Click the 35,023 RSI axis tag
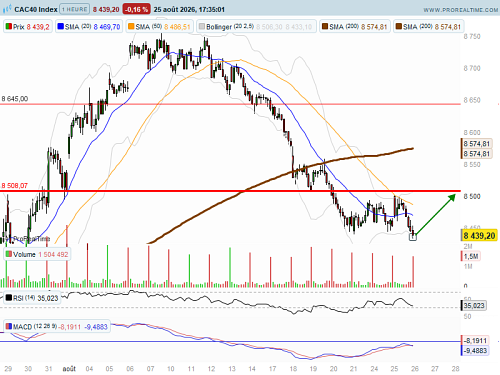The height and width of the screenshot is (375, 500). [x=474, y=305]
